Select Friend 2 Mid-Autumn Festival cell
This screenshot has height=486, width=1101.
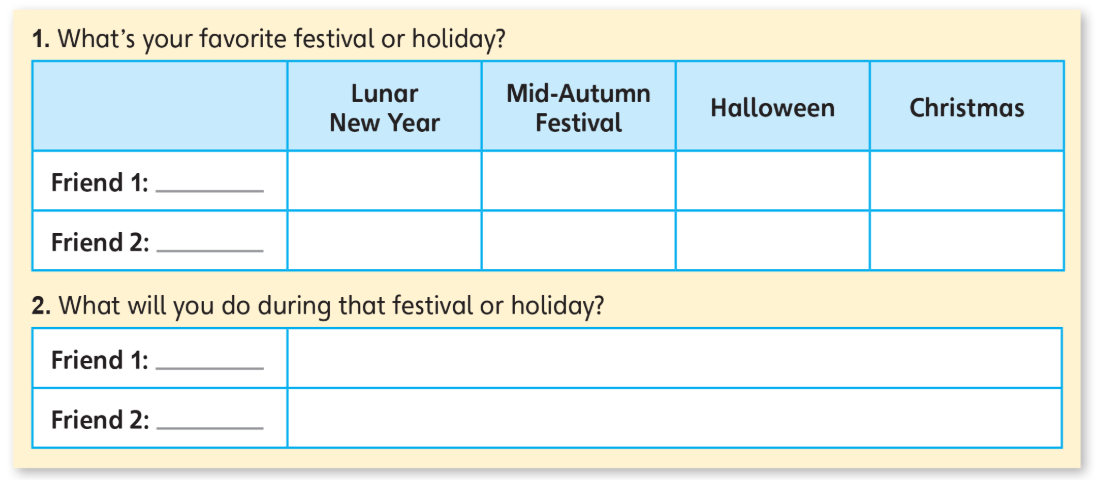click(579, 240)
